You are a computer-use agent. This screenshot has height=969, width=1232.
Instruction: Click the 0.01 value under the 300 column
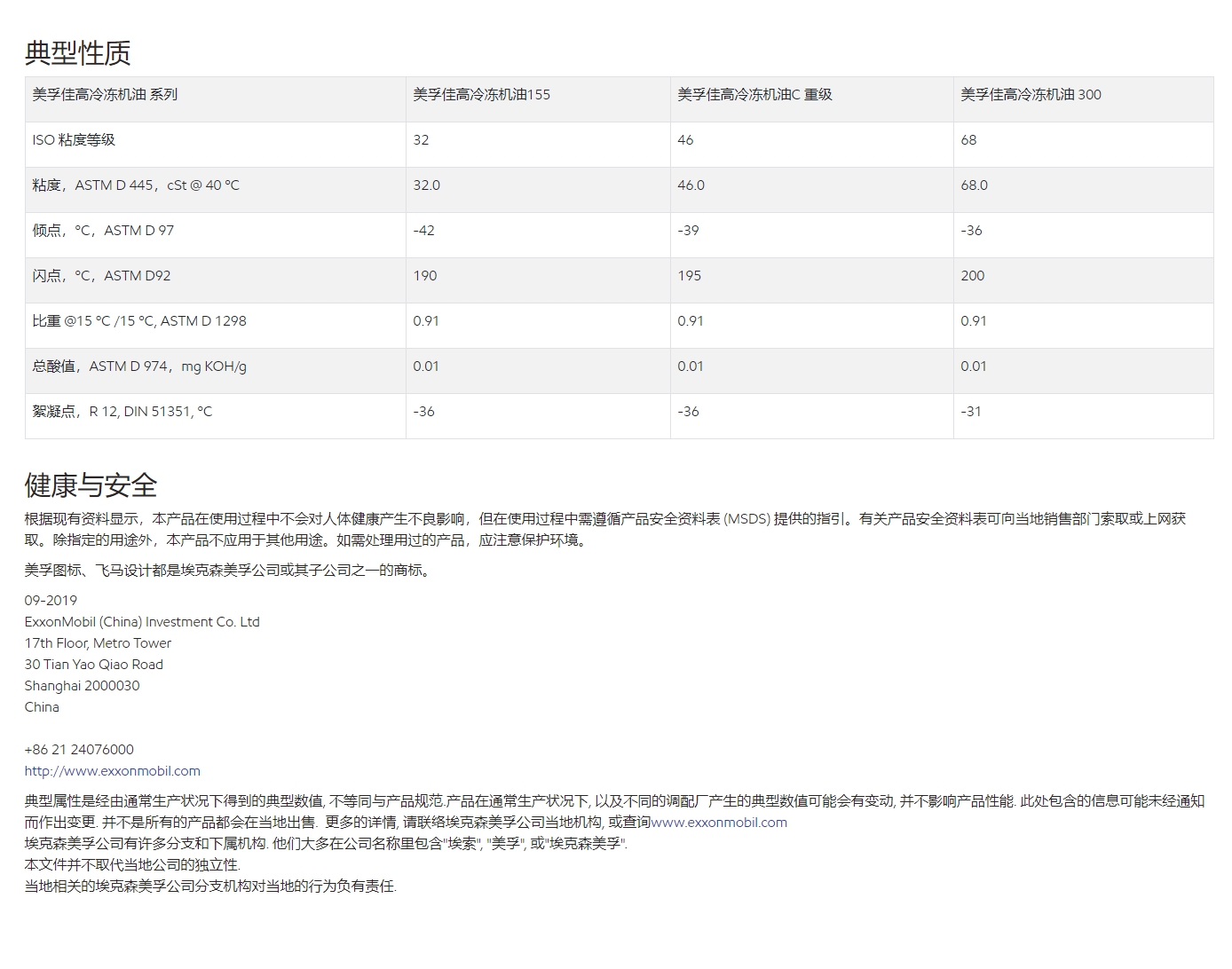click(x=974, y=366)
